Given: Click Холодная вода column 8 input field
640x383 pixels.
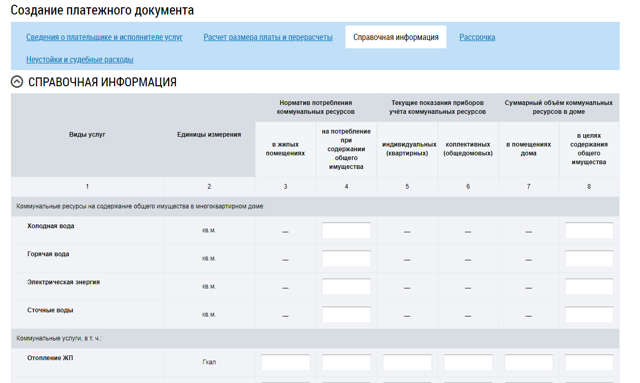Looking at the screenshot, I should click(x=589, y=231).
